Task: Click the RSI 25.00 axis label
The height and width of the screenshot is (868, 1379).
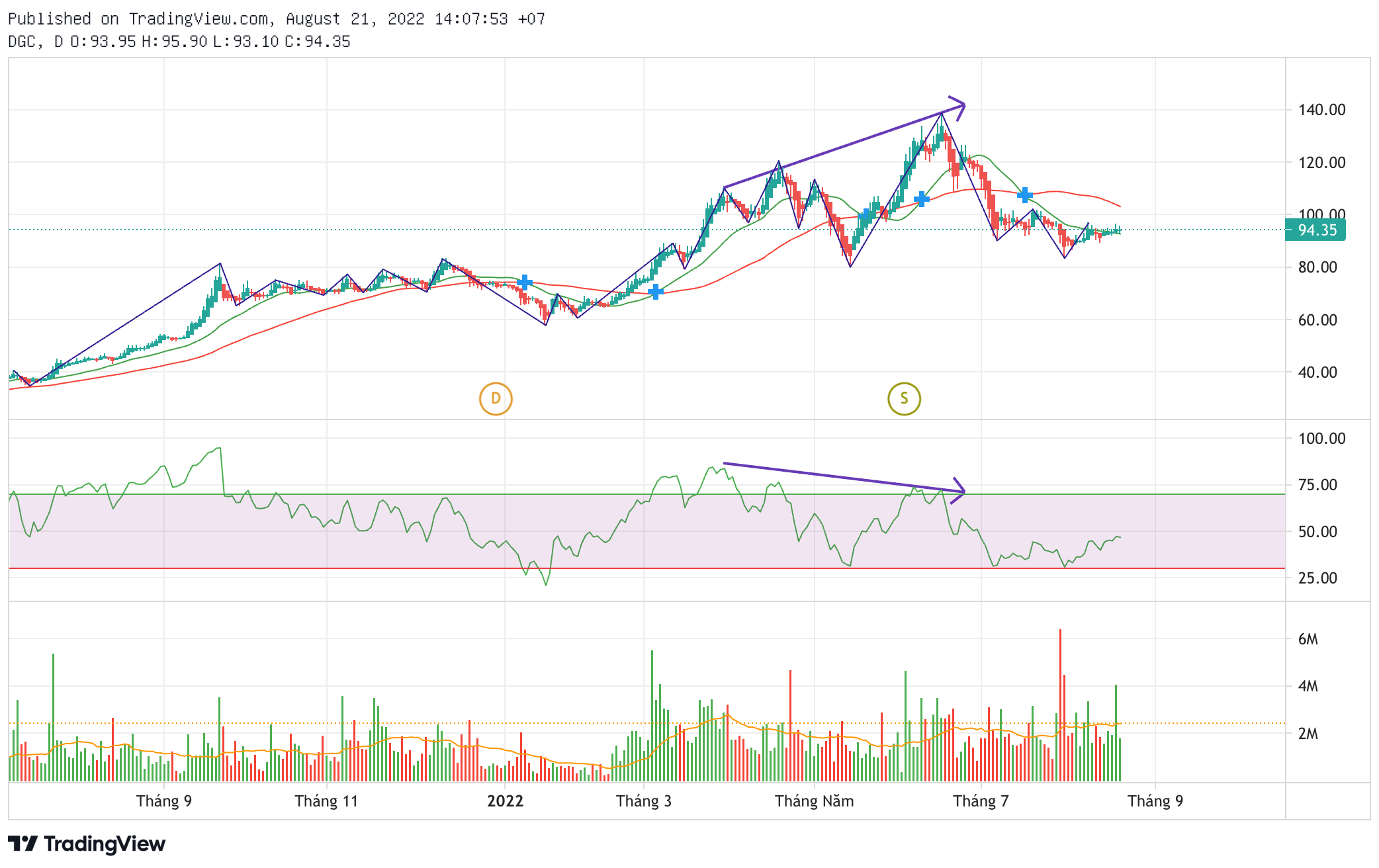Action: [1317, 578]
